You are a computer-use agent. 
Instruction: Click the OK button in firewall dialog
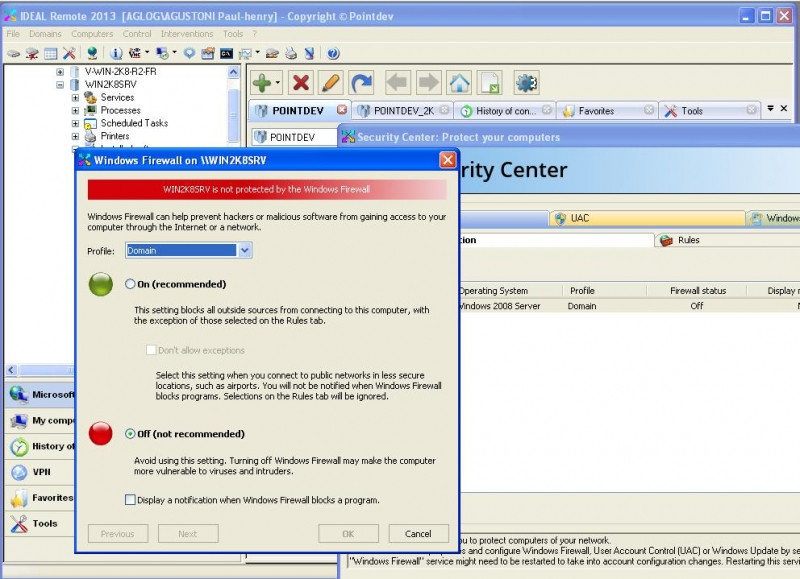point(348,534)
